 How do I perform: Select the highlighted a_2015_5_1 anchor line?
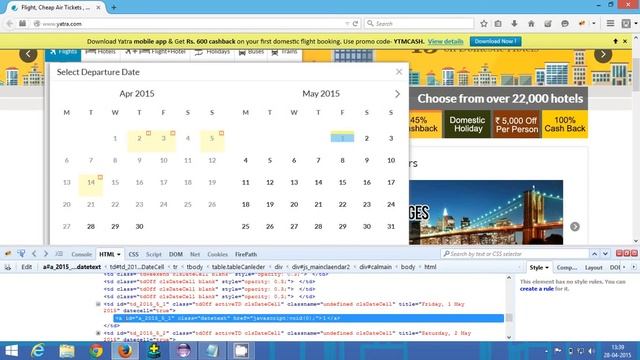point(309,318)
